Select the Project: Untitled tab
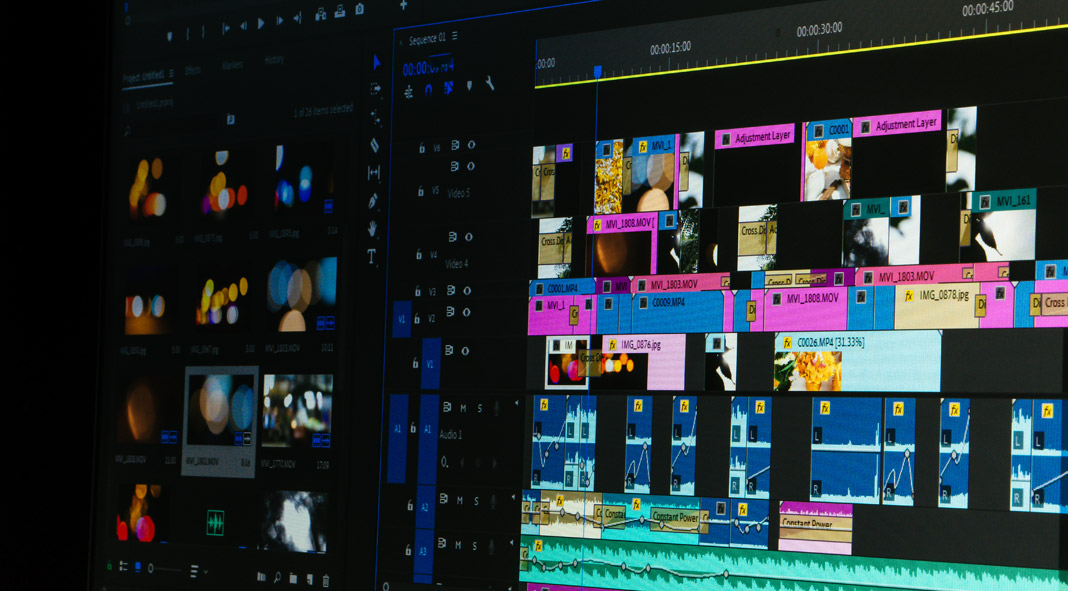This screenshot has height=591, width=1068. [144, 77]
